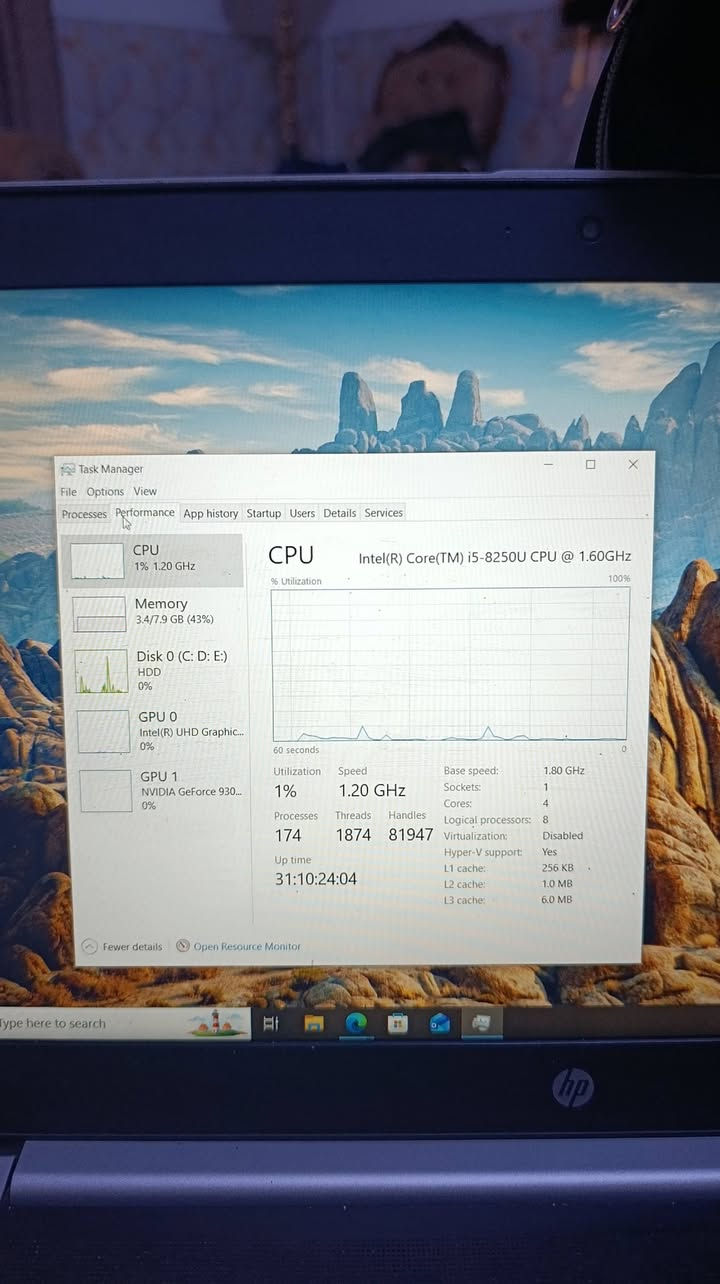The image size is (720, 1284).
Task: Click the GPU 0 mini graph thumbnail
Action: coord(104,732)
